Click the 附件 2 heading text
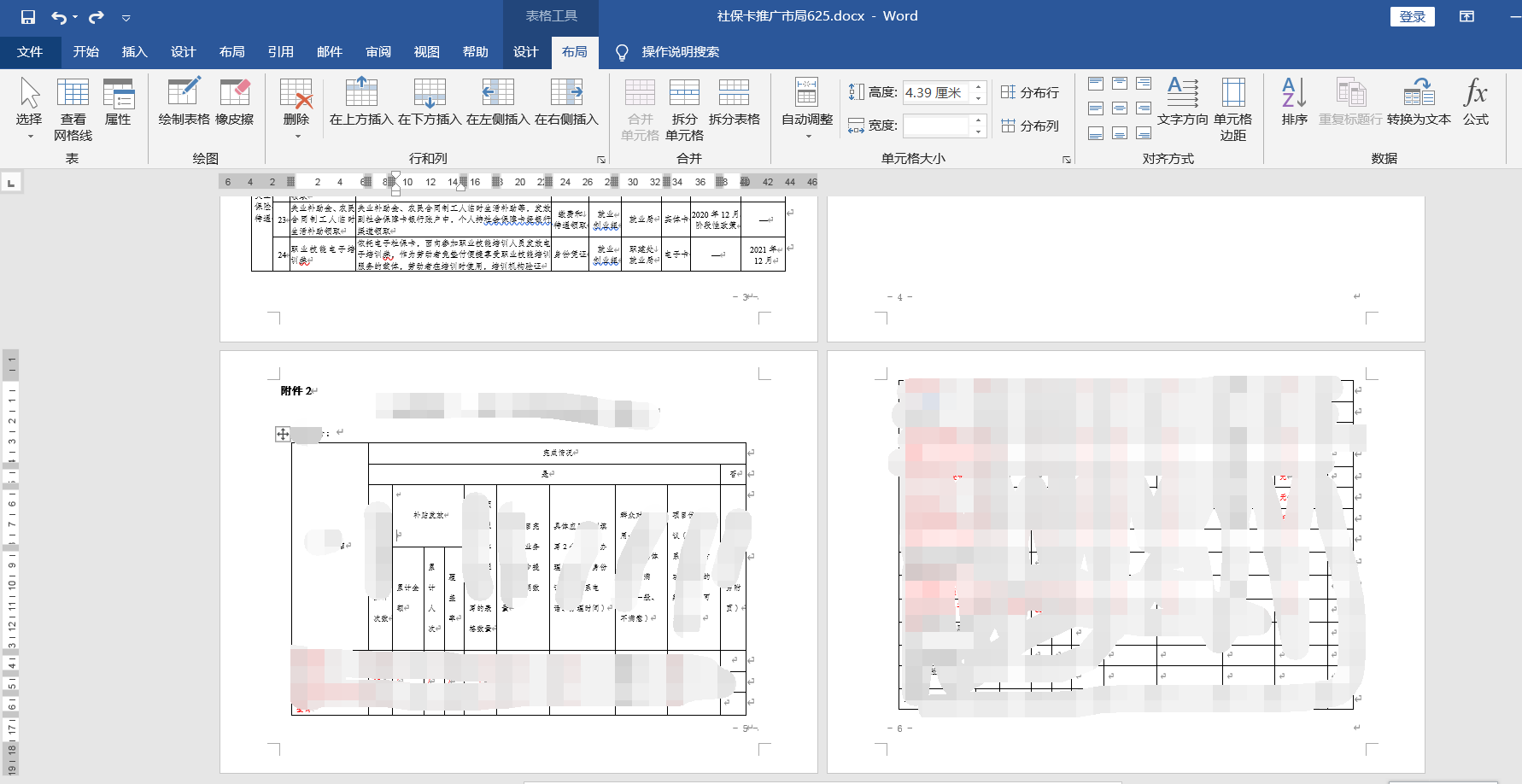This screenshot has width=1522, height=784. point(296,390)
